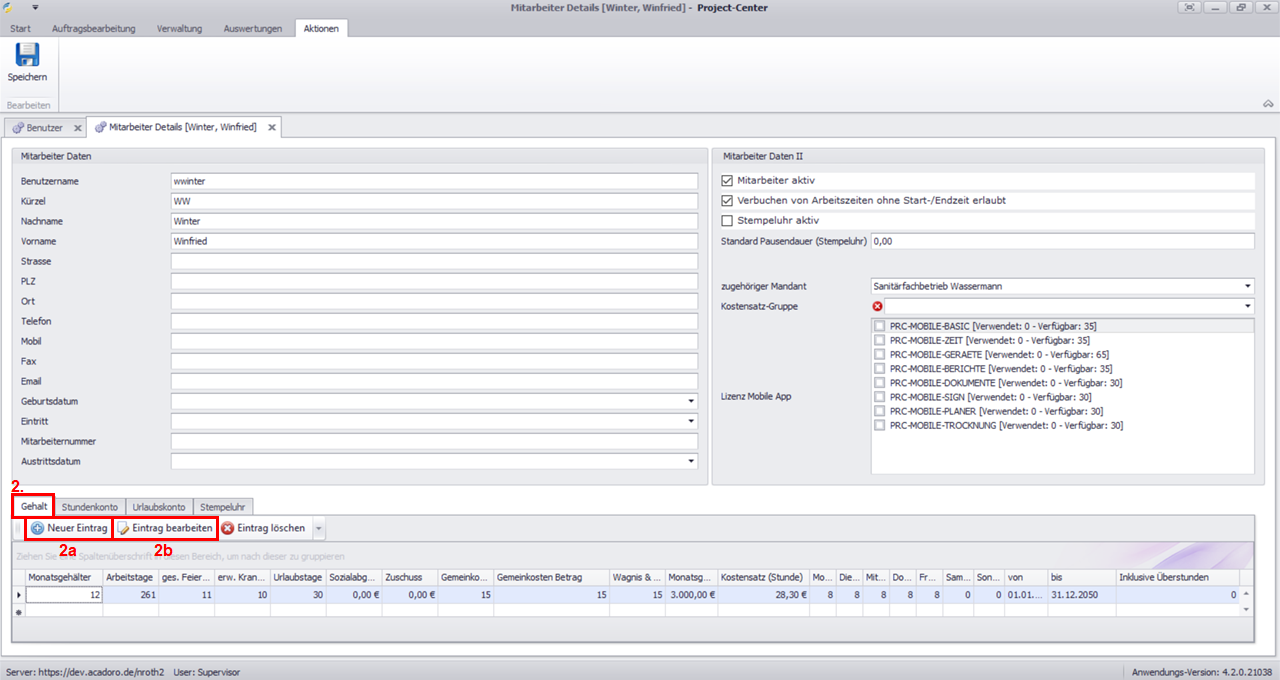Screen dimensions: 1280x680
Task: Expand the Geburtsdatum date dropdown
Action: pyautogui.click(x=690, y=402)
